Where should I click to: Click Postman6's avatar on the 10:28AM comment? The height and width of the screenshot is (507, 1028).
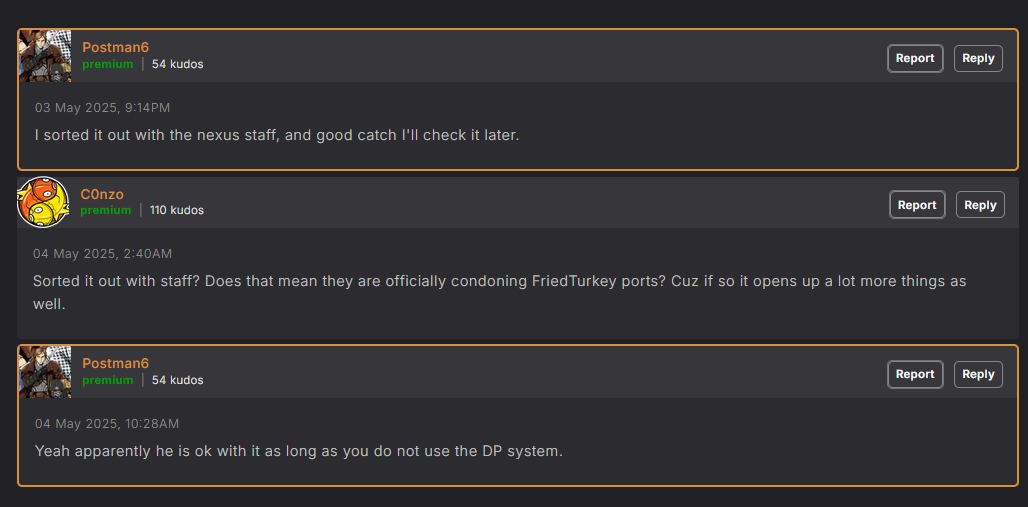(45, 372)
